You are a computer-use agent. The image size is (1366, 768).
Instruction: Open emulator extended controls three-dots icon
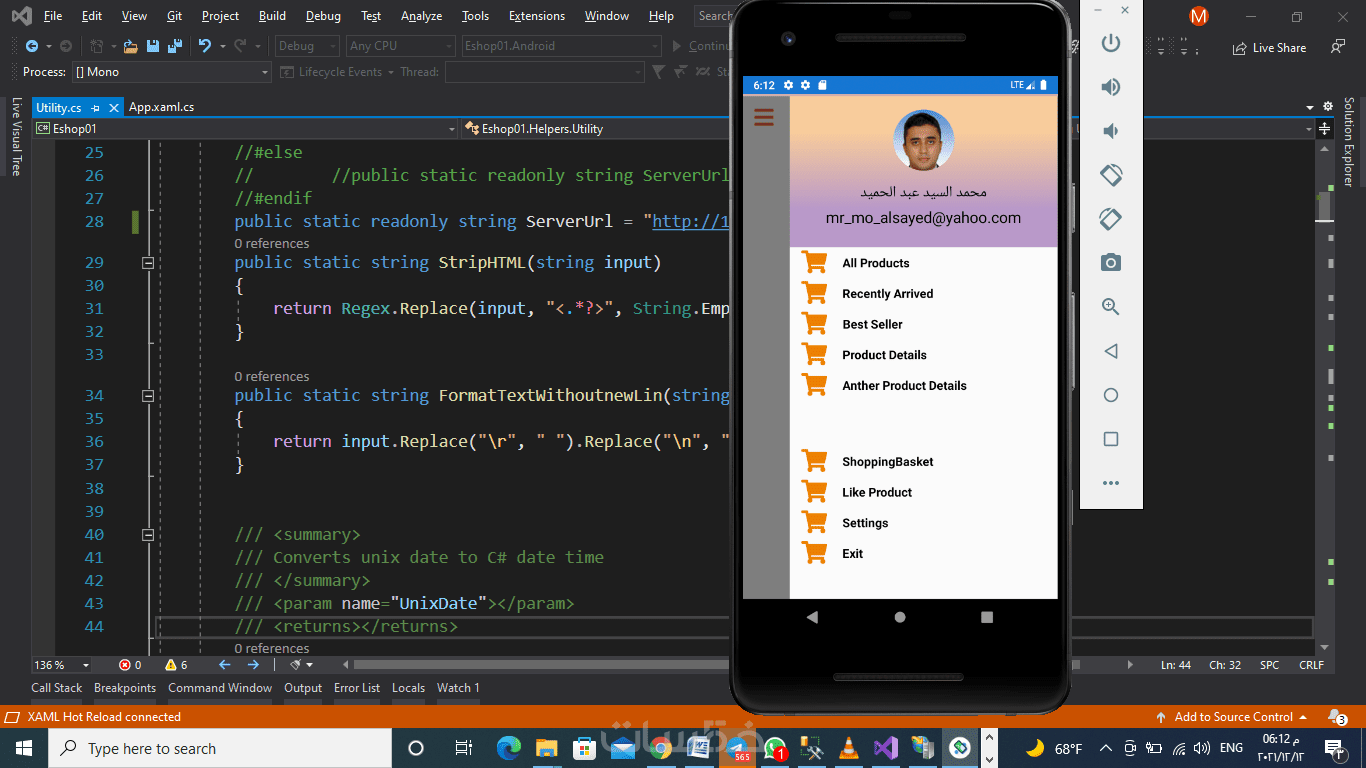(x=1110, y=483)
